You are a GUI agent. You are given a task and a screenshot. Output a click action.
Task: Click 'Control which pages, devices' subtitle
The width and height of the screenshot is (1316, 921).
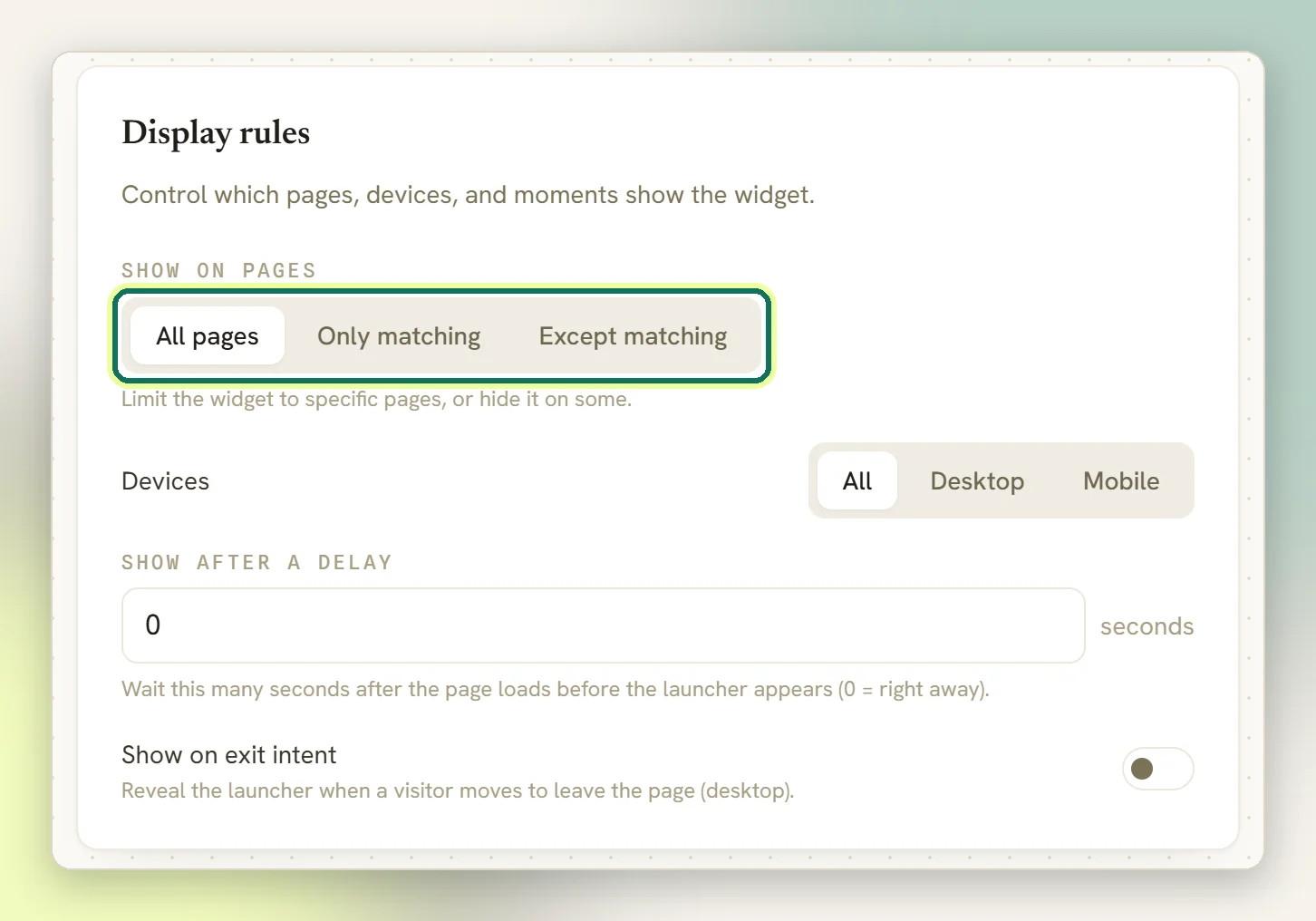469,195
